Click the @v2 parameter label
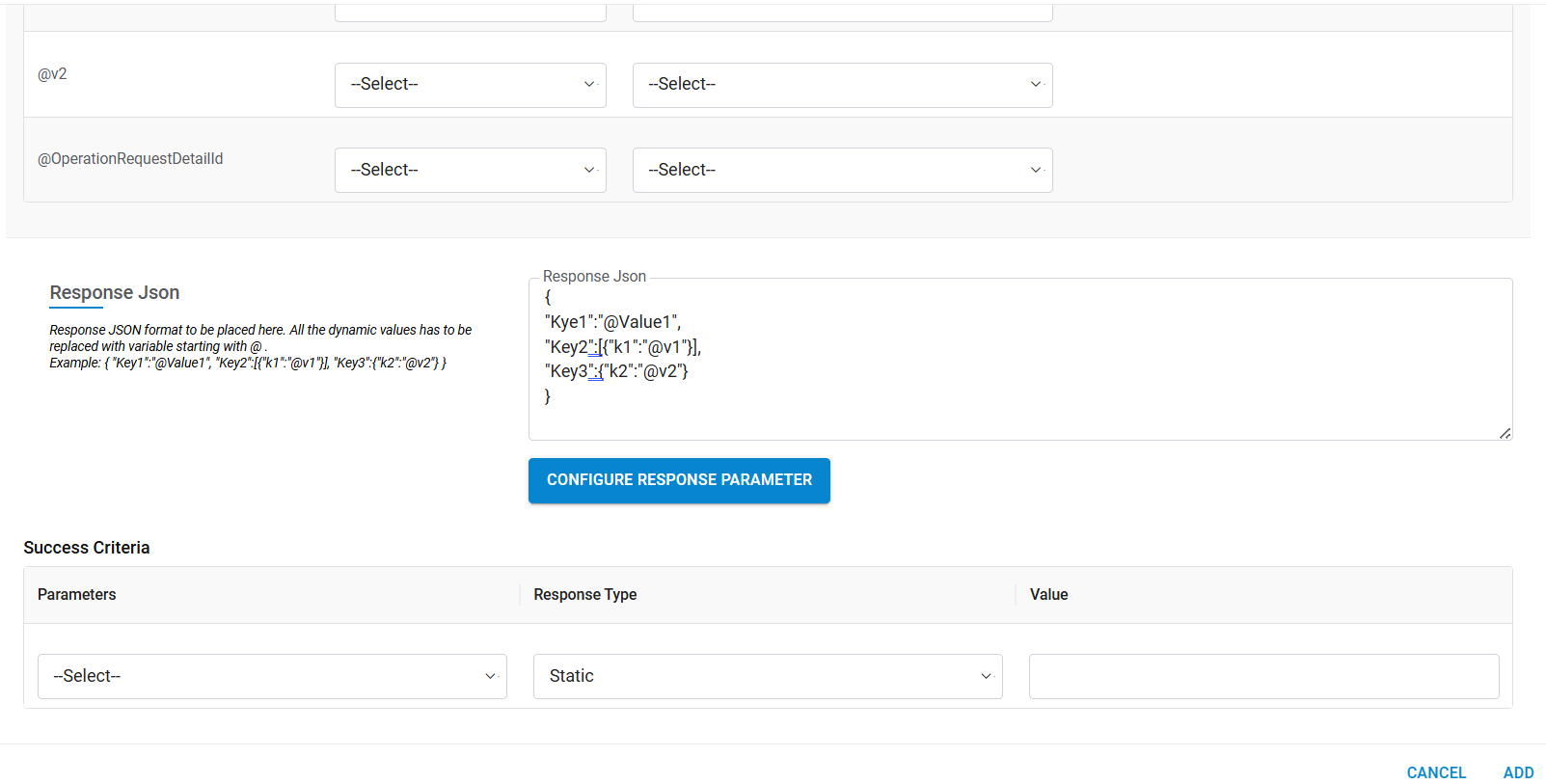 pos(52,74)
